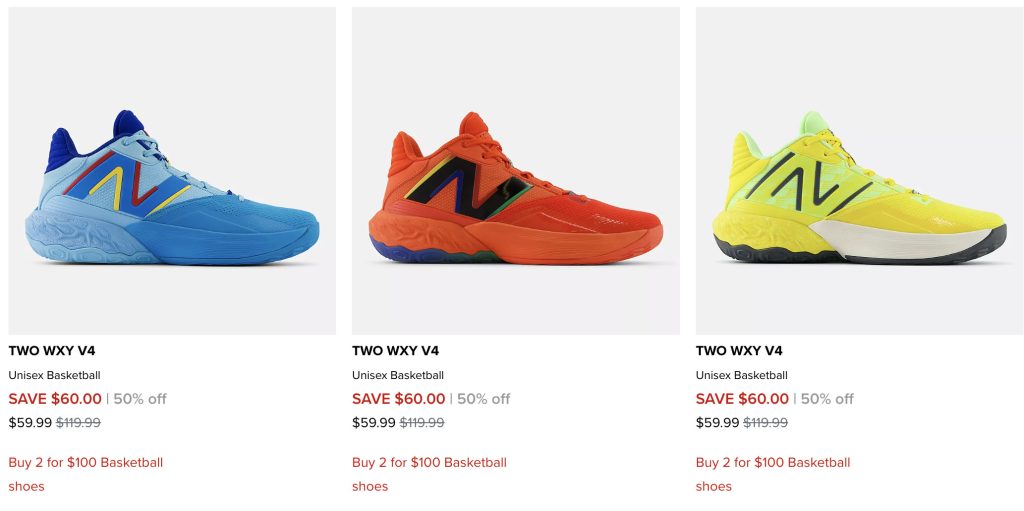Select the Buy 2 for $100 promo under orange shoe
The height and width of the screenshot is (511, 1024).
pos(429,463)
